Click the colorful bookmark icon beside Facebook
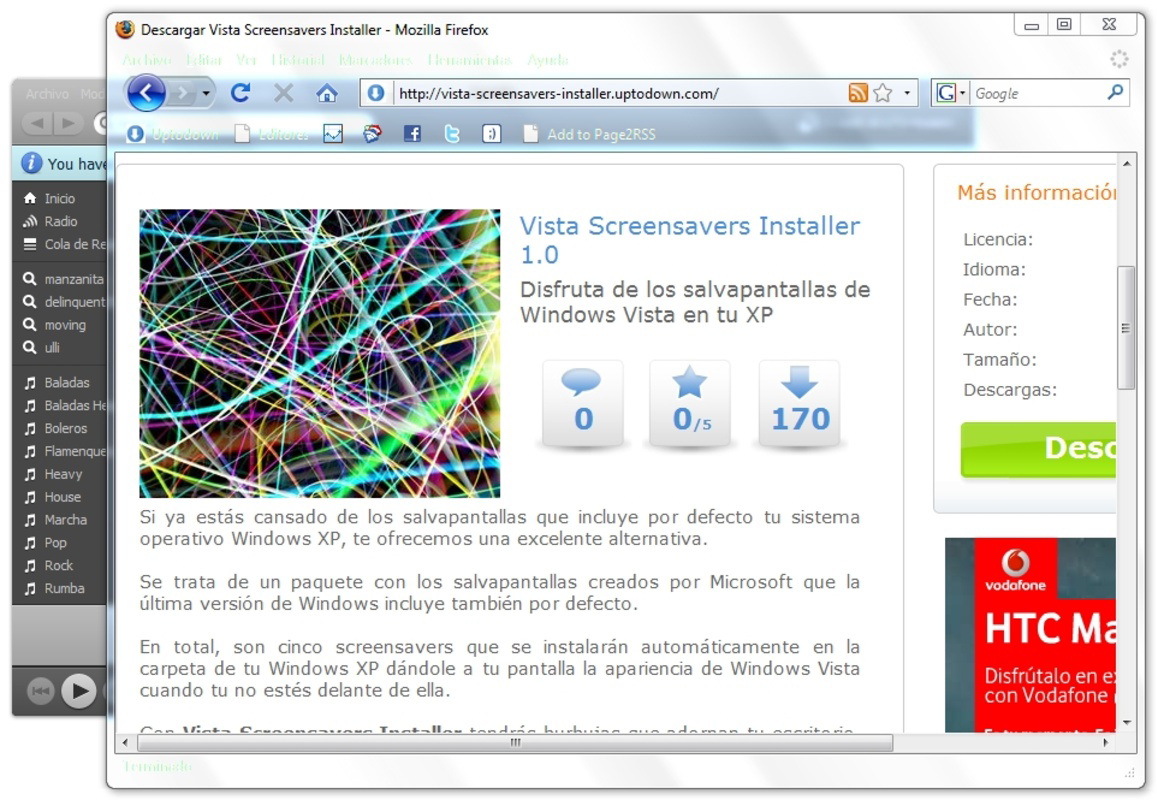The width and height of the screenshot is (1158, 800). [372, 134]
